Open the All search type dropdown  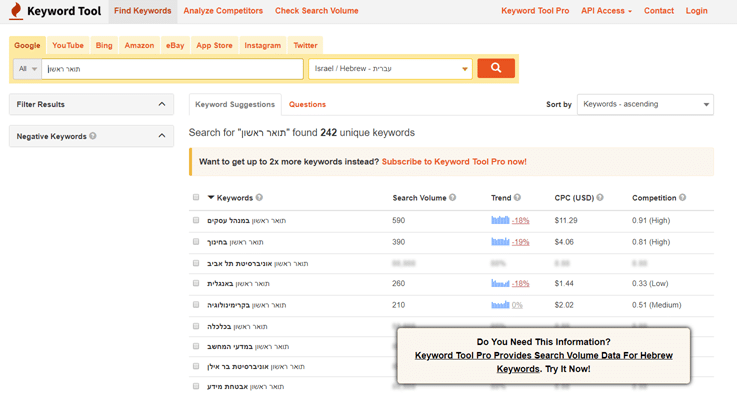coord(27,69)
